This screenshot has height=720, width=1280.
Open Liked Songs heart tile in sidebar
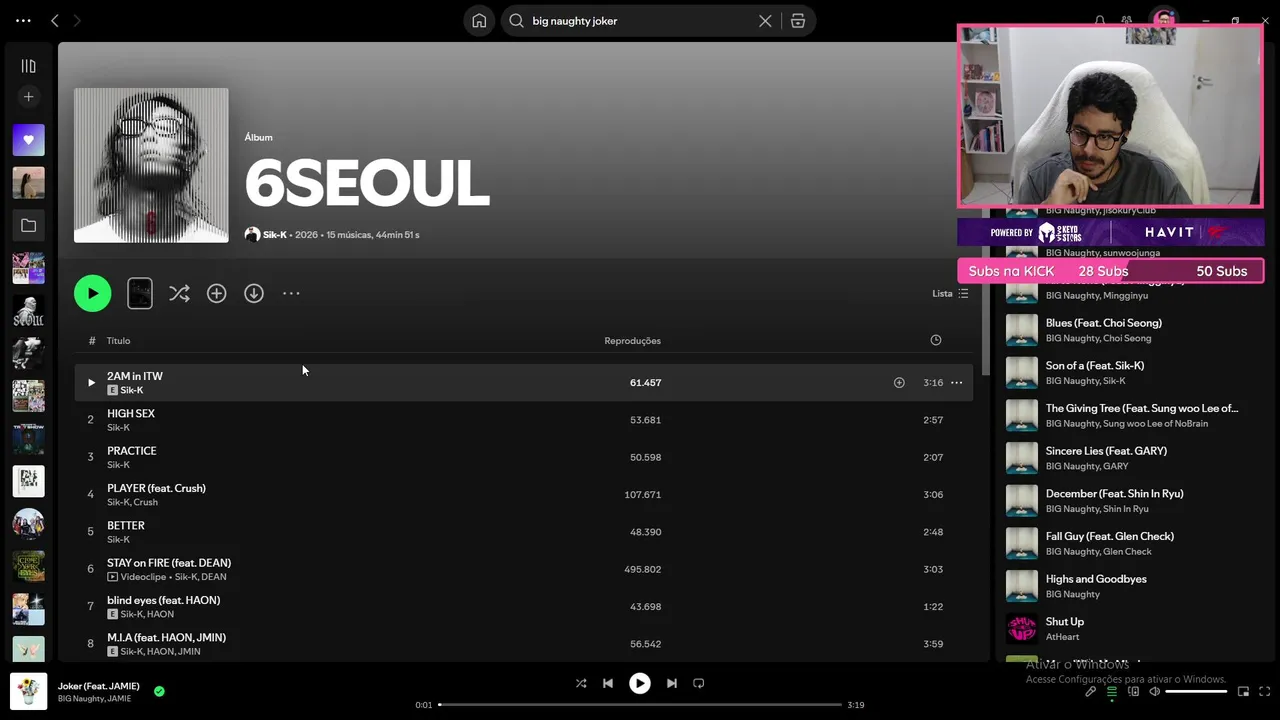[x=28, y=140]
